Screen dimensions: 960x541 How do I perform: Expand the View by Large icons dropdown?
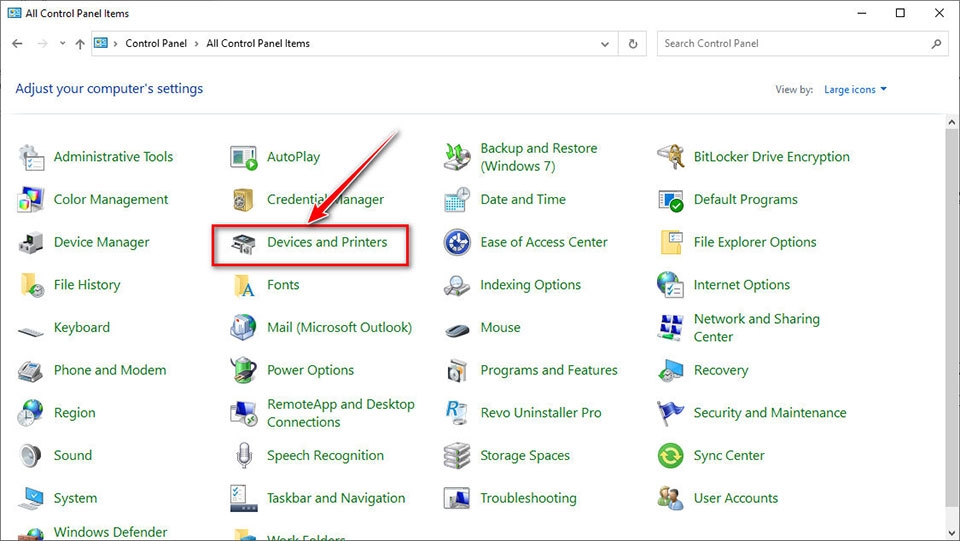[x=855, y=90]
